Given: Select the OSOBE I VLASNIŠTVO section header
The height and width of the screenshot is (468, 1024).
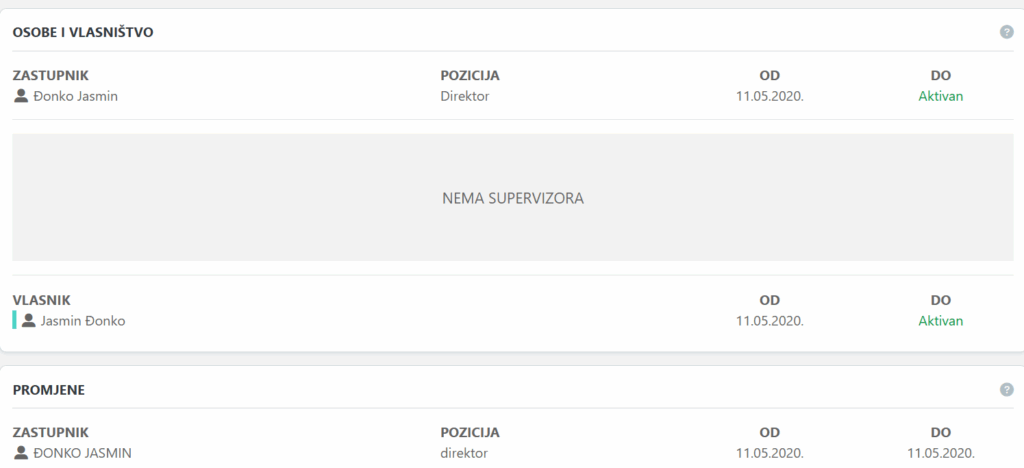Looking at the screenshot, I should pos(82,32).
